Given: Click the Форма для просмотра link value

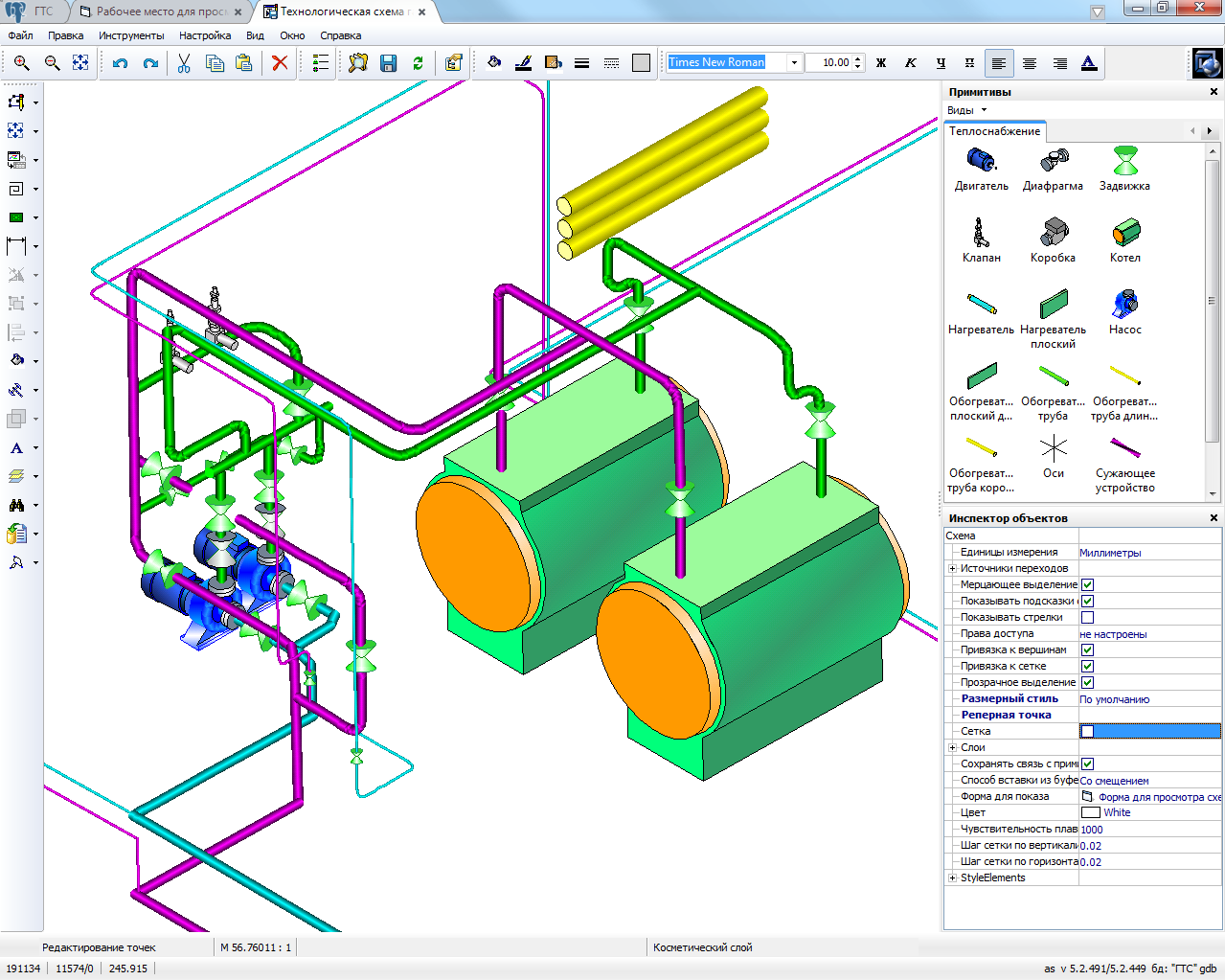Looking at the screenshot, I should 1159,797.
